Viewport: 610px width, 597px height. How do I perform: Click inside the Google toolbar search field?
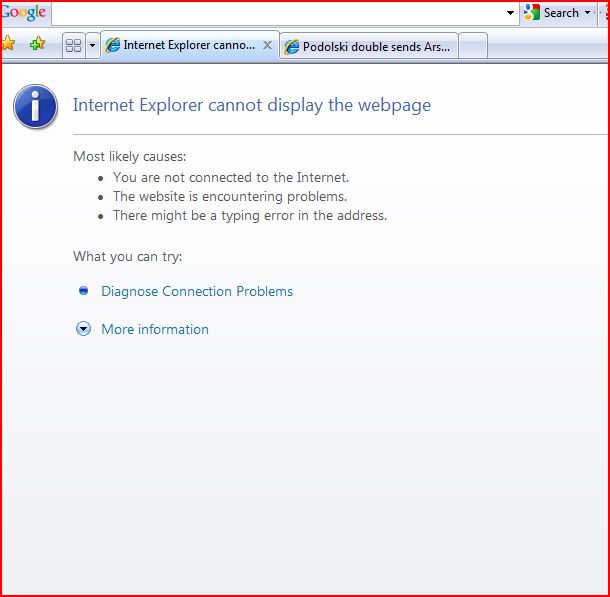point(278,13)
